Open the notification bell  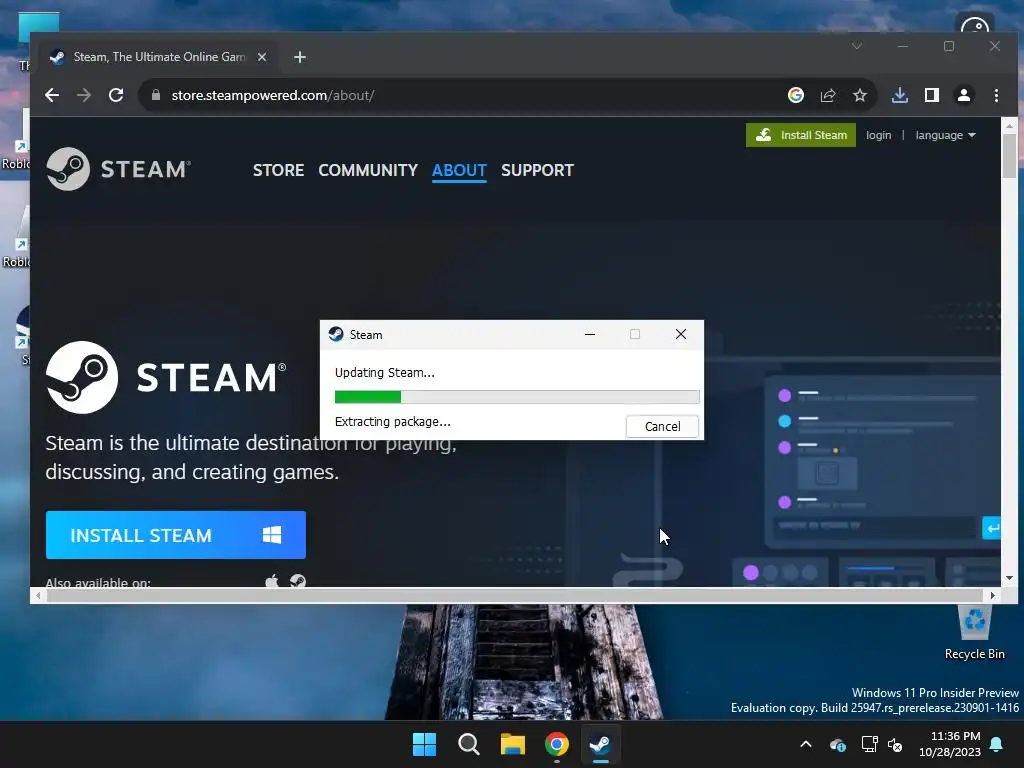click(x=997, y=744)
